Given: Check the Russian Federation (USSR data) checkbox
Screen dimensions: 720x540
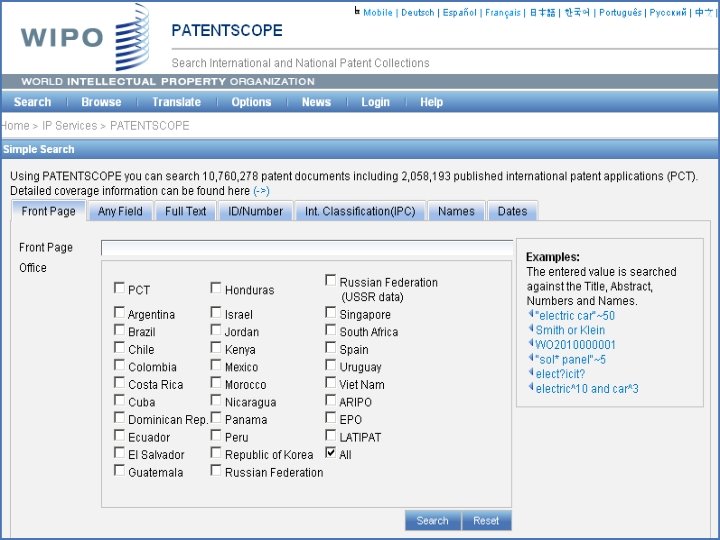Looking at the screenshot, I should 331,281.
